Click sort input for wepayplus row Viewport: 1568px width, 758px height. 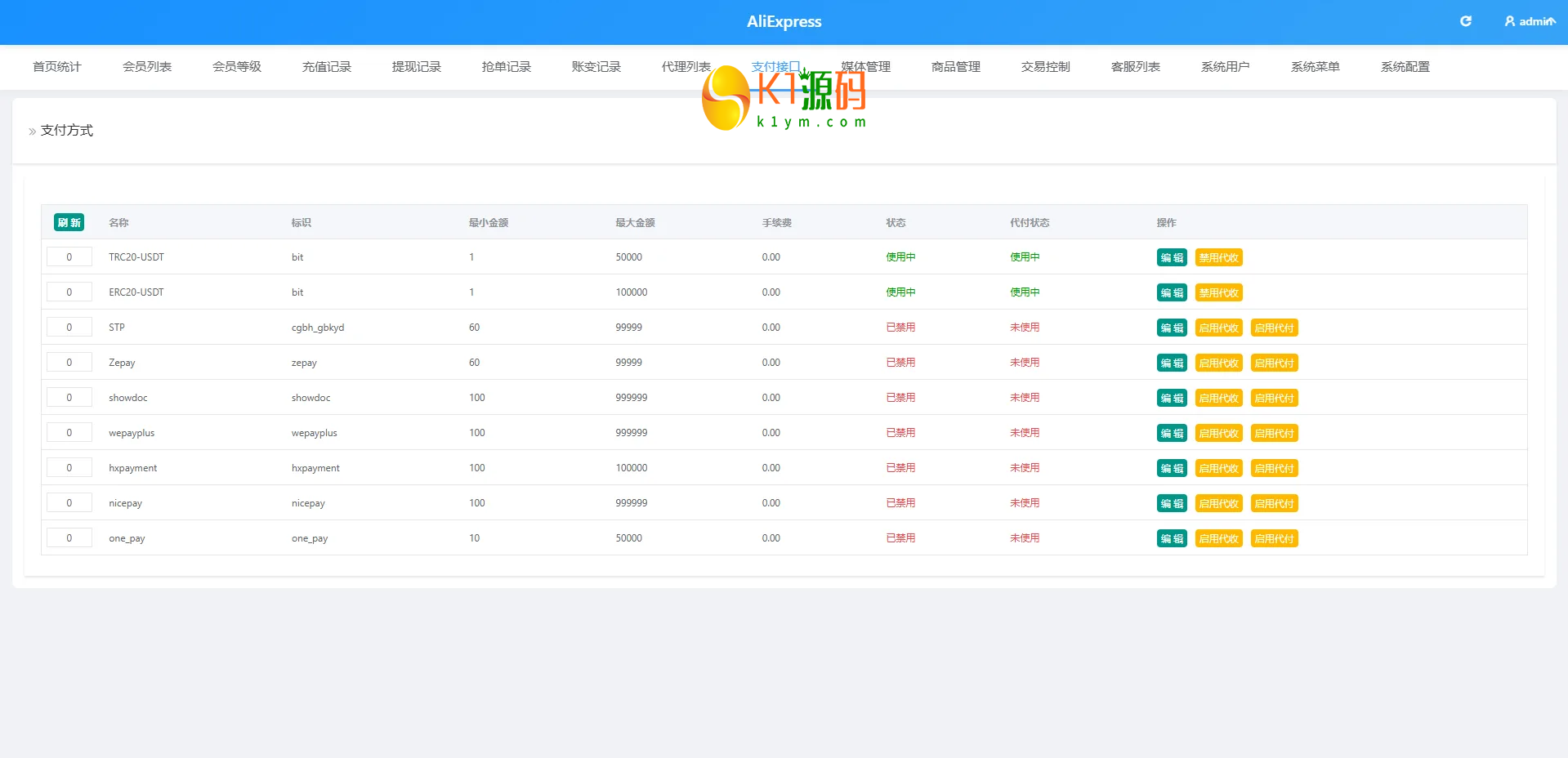coord(69,433)
